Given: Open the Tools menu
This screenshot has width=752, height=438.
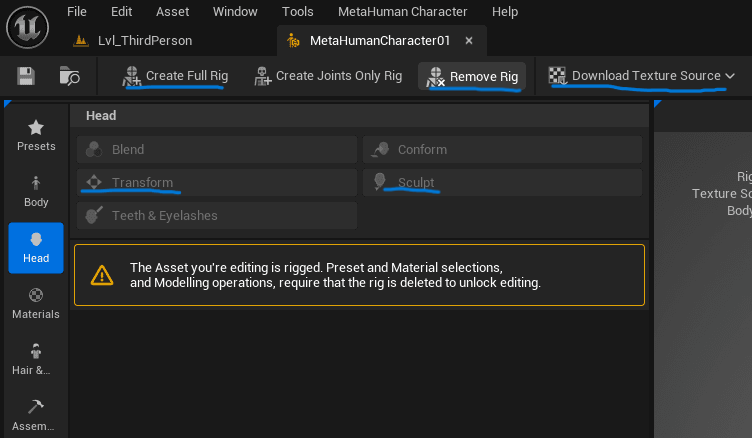Looking at the screenshot, I should 297,12.
